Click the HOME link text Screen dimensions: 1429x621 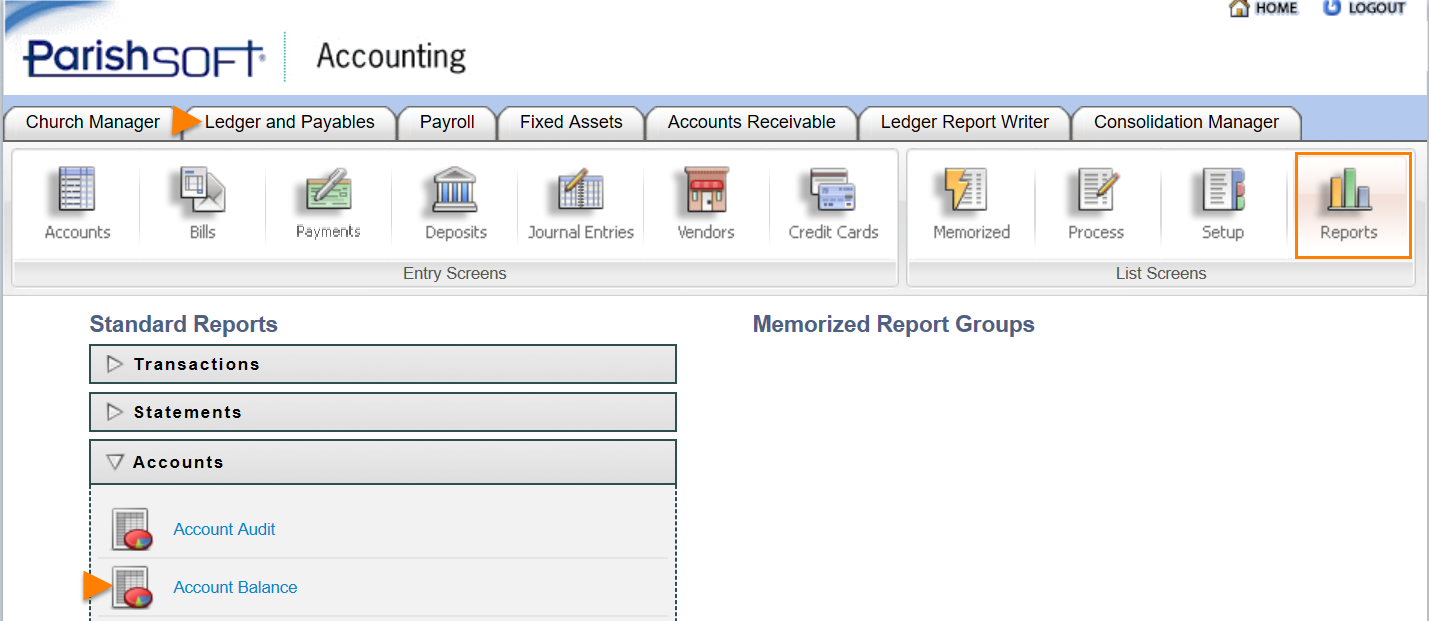point(1276,8)
